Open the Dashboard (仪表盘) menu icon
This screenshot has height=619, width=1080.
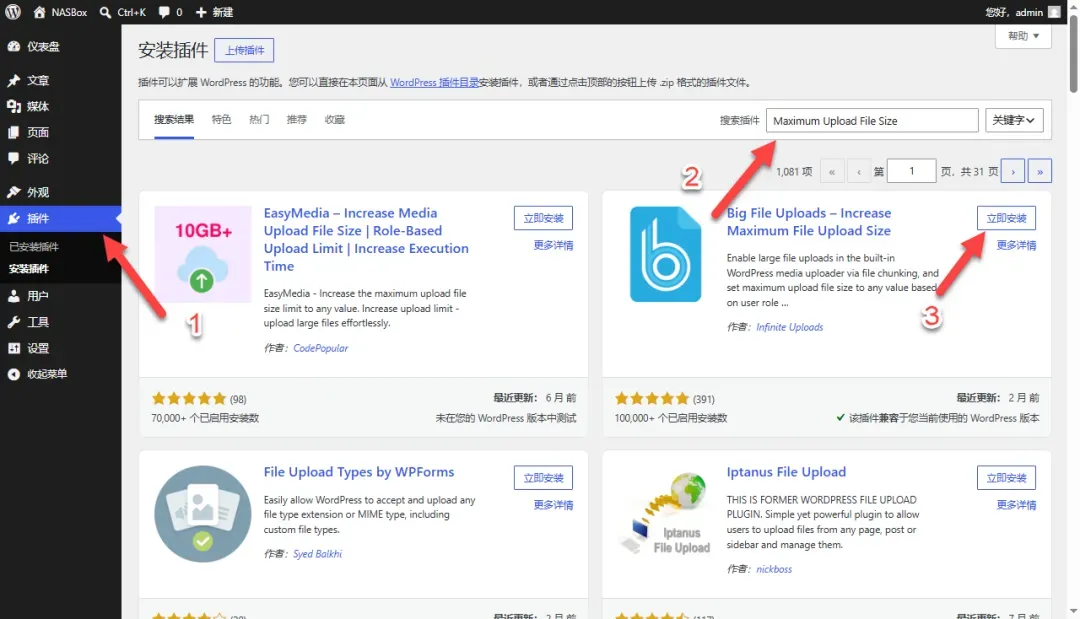pyautogui.click(x=14, y=46)
